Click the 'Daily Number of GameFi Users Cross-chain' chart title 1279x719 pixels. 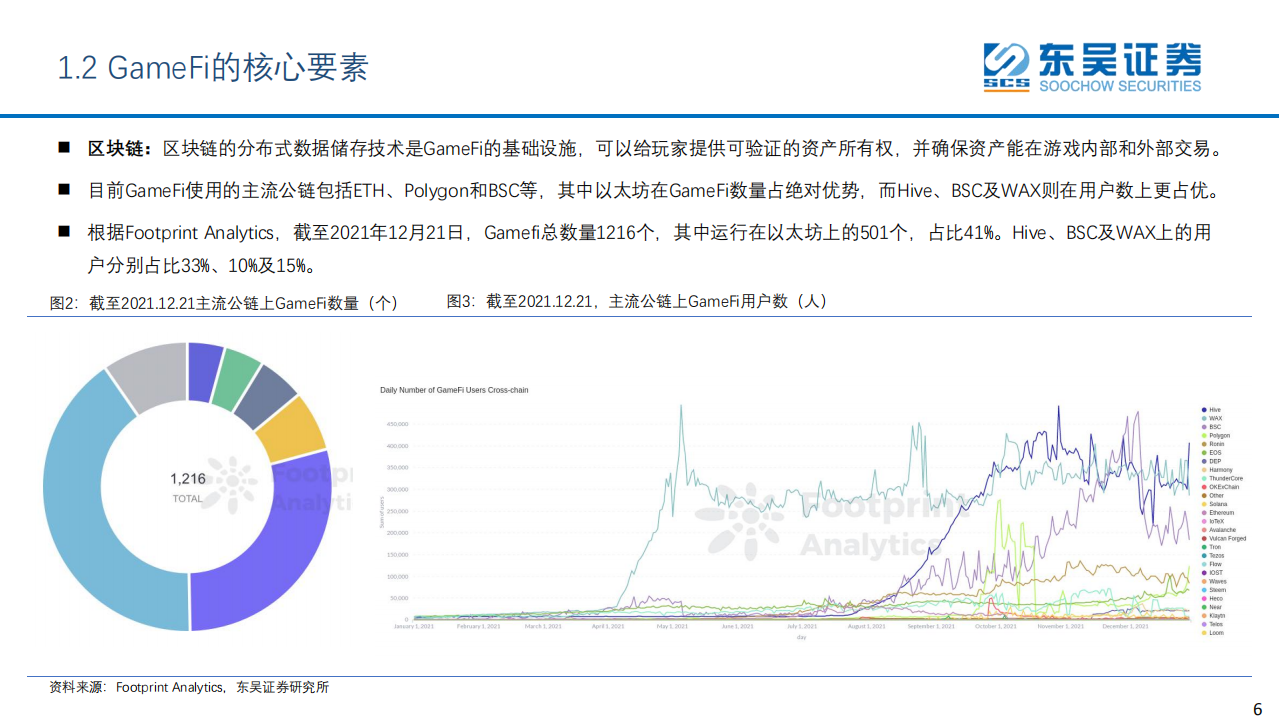click(x=454, y=390)
